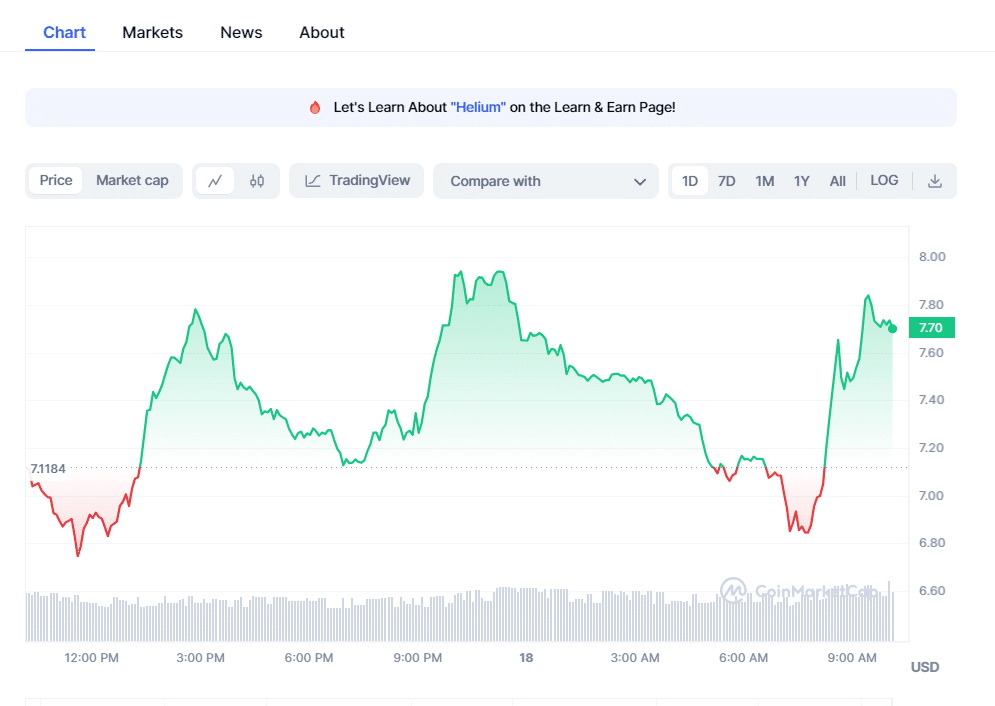The image size is (995, 706).
Task: Click the 7.70 current price label
Action: [x=931, y=327]
